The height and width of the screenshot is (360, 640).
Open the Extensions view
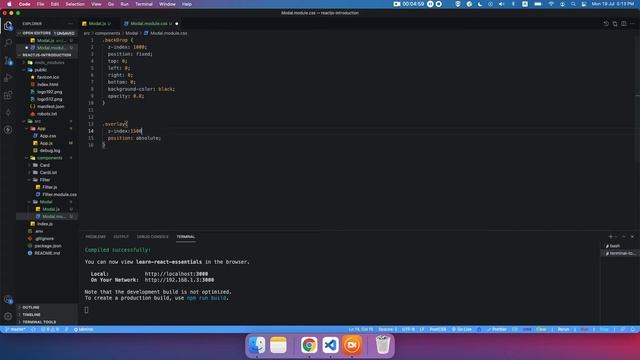click(8, 96)
